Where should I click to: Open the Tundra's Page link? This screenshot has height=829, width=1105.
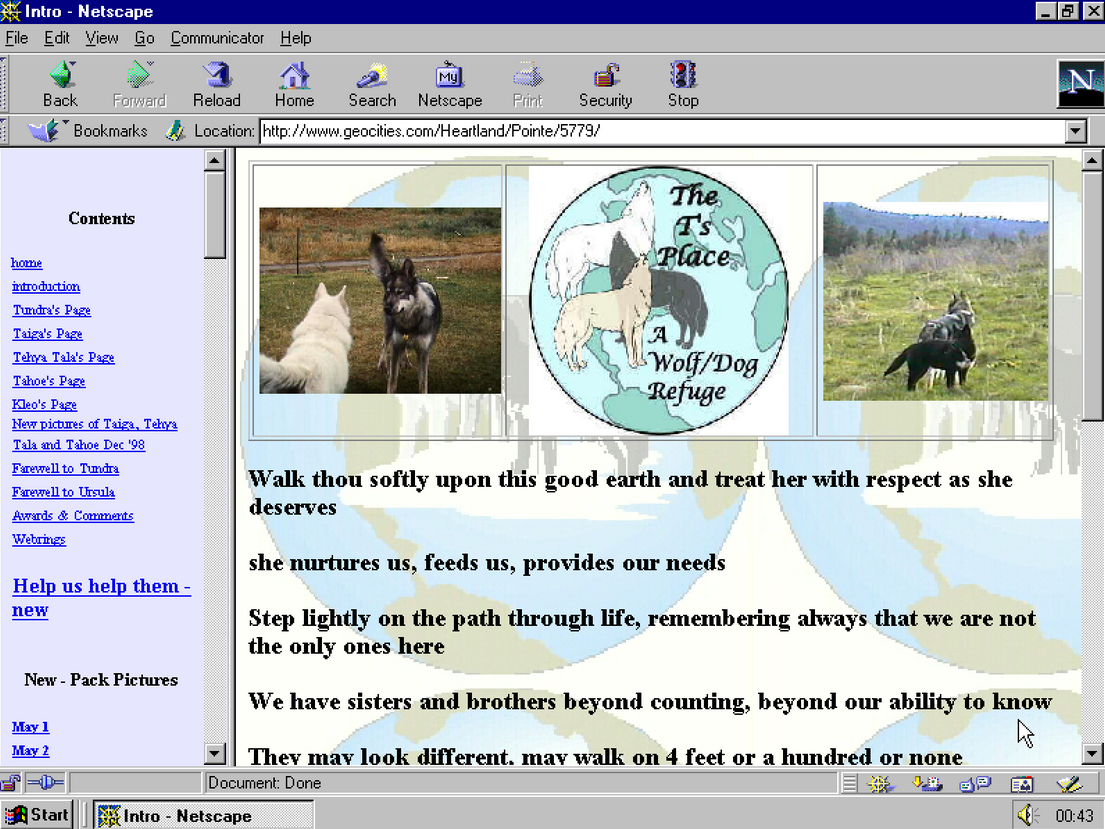coord(51,310)
